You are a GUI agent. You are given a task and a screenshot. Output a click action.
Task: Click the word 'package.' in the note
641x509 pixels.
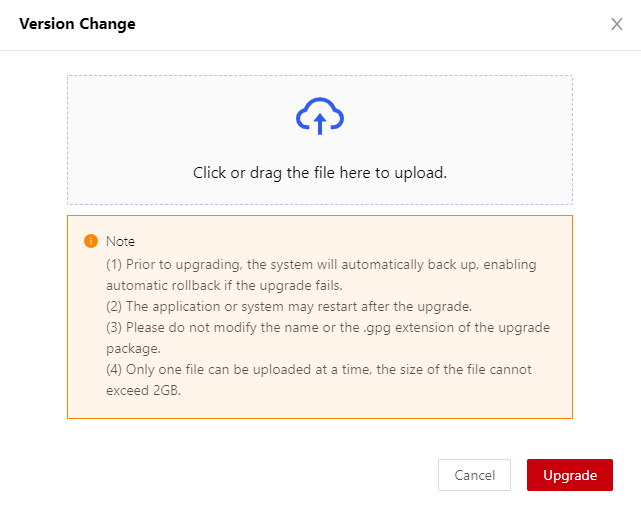(x=133, y=349)
